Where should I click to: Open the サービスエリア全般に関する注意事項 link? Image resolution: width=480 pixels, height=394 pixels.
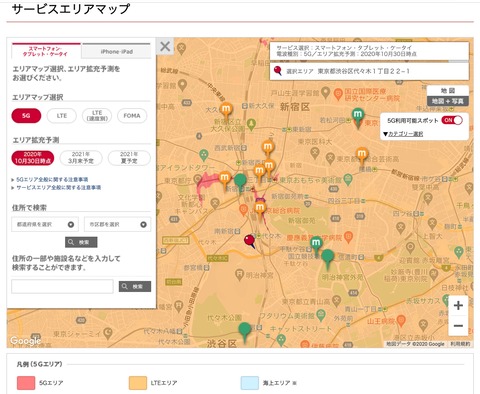coord(59,188)
